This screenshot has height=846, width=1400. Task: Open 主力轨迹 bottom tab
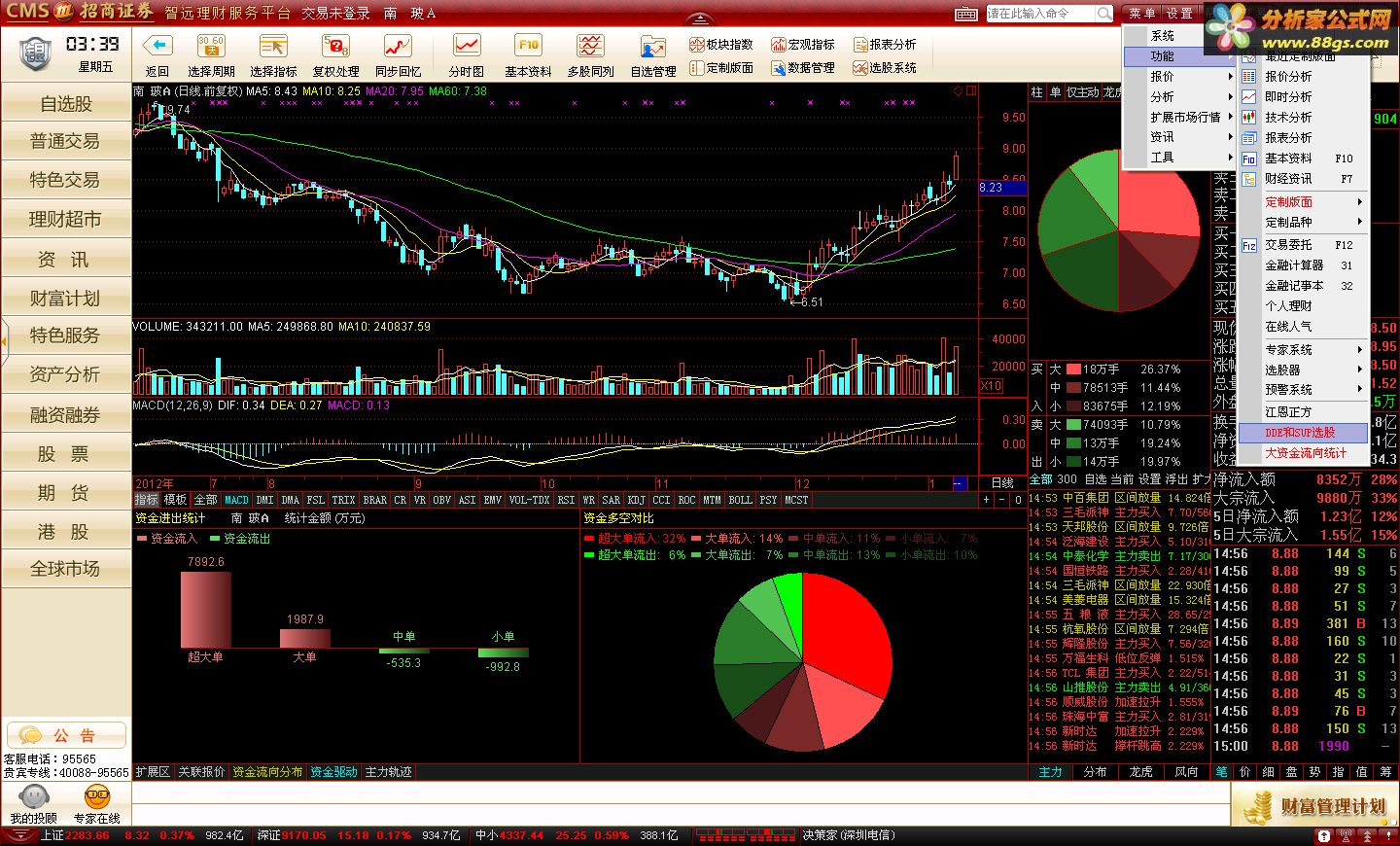(388, 772)
